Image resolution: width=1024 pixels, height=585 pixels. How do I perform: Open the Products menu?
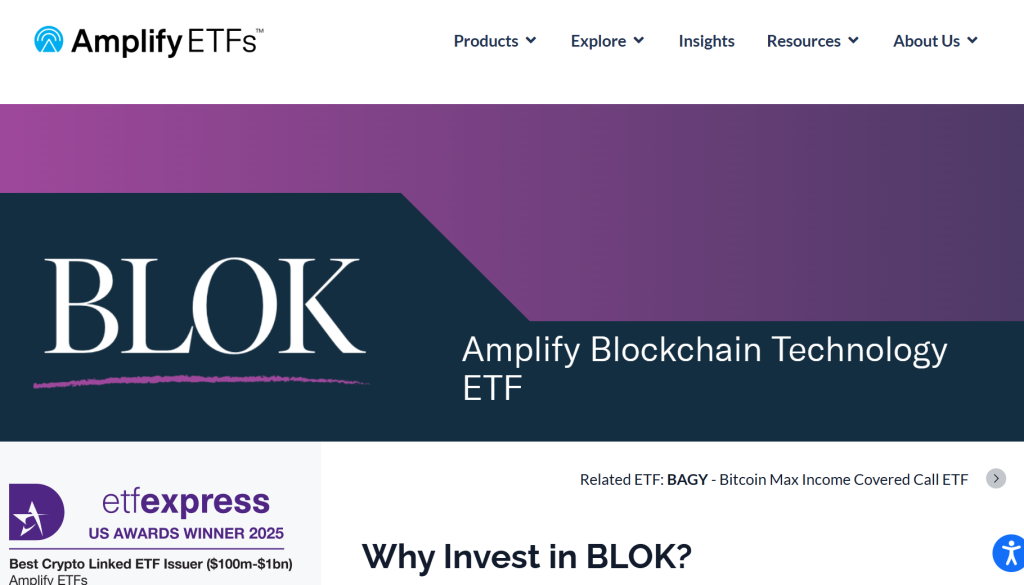coord(486,41)
